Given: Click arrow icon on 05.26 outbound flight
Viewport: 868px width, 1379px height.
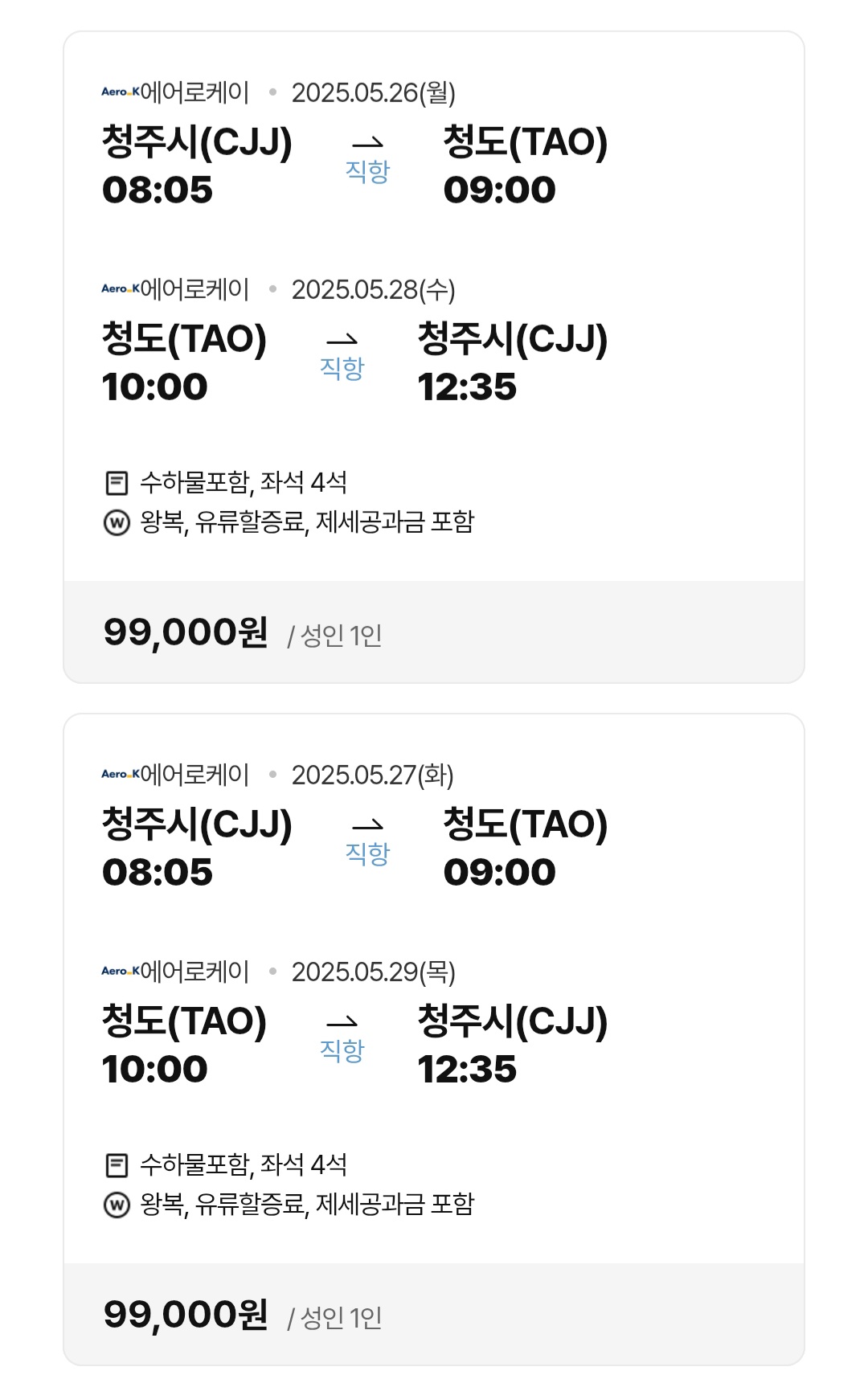Looking at the screenshot, I should point(367,143).
